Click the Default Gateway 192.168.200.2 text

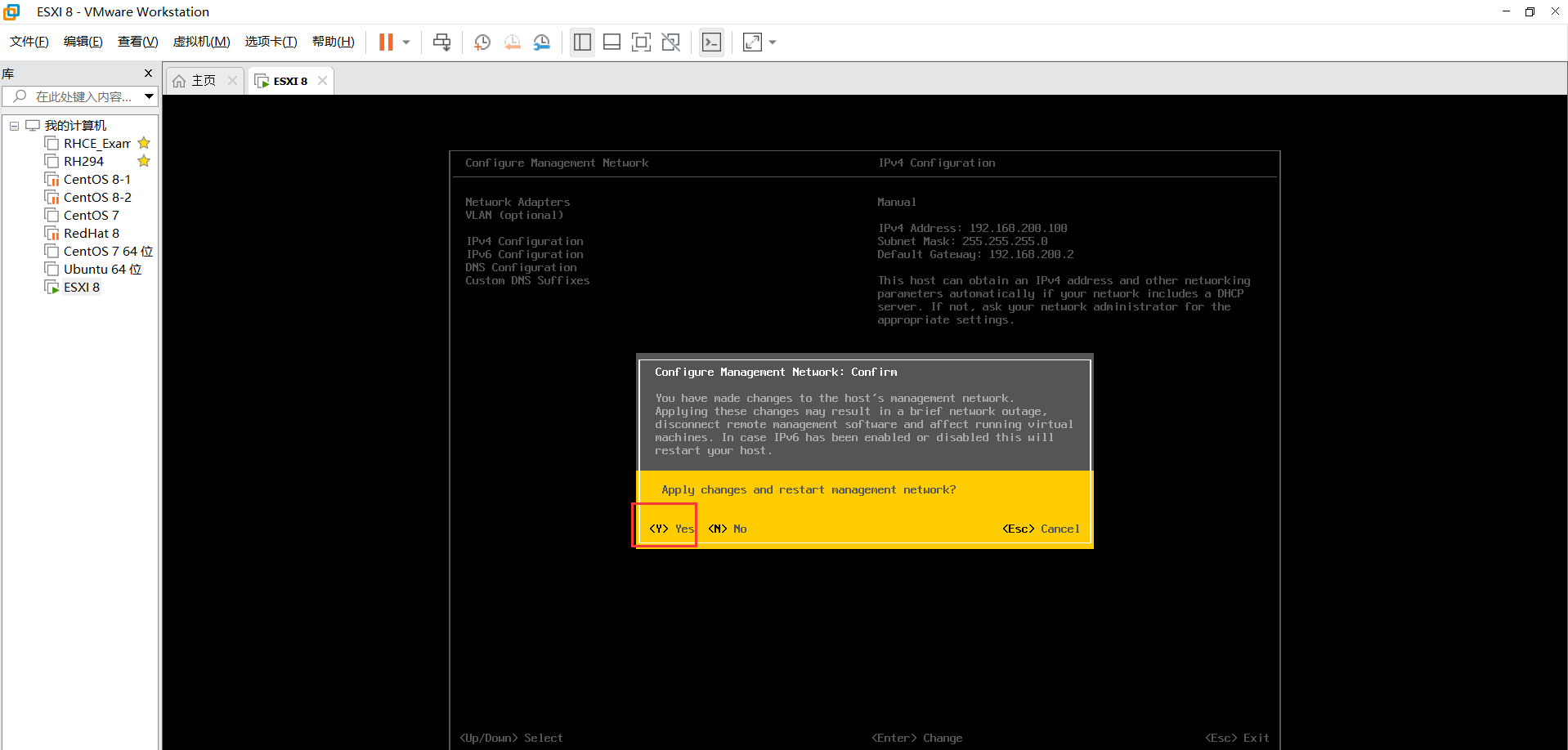[x=975, y=254]
